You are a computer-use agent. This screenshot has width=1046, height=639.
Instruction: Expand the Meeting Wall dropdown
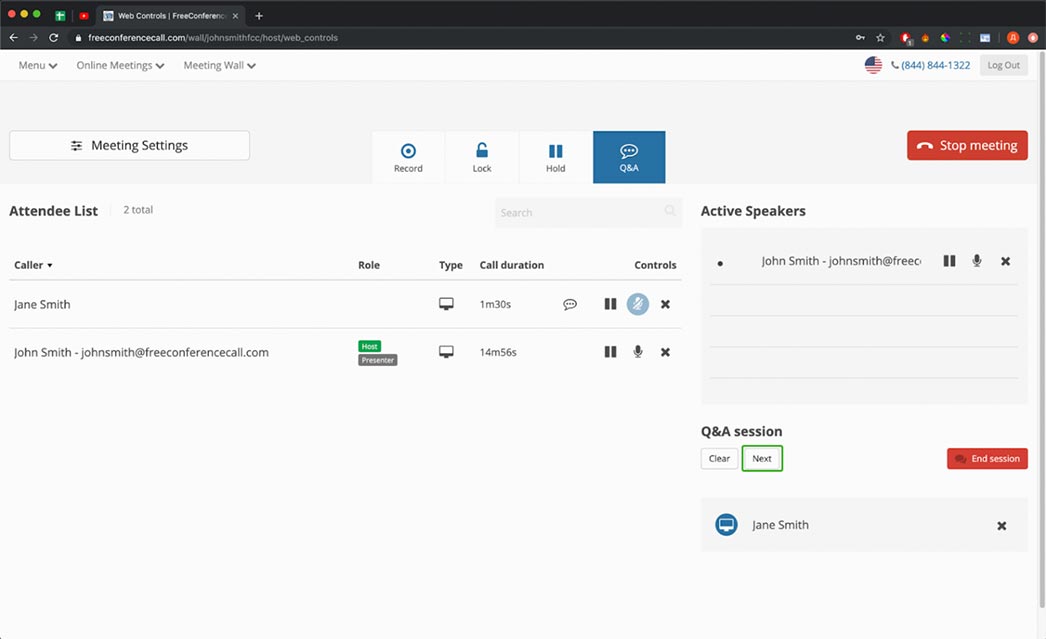coord(219,65)
